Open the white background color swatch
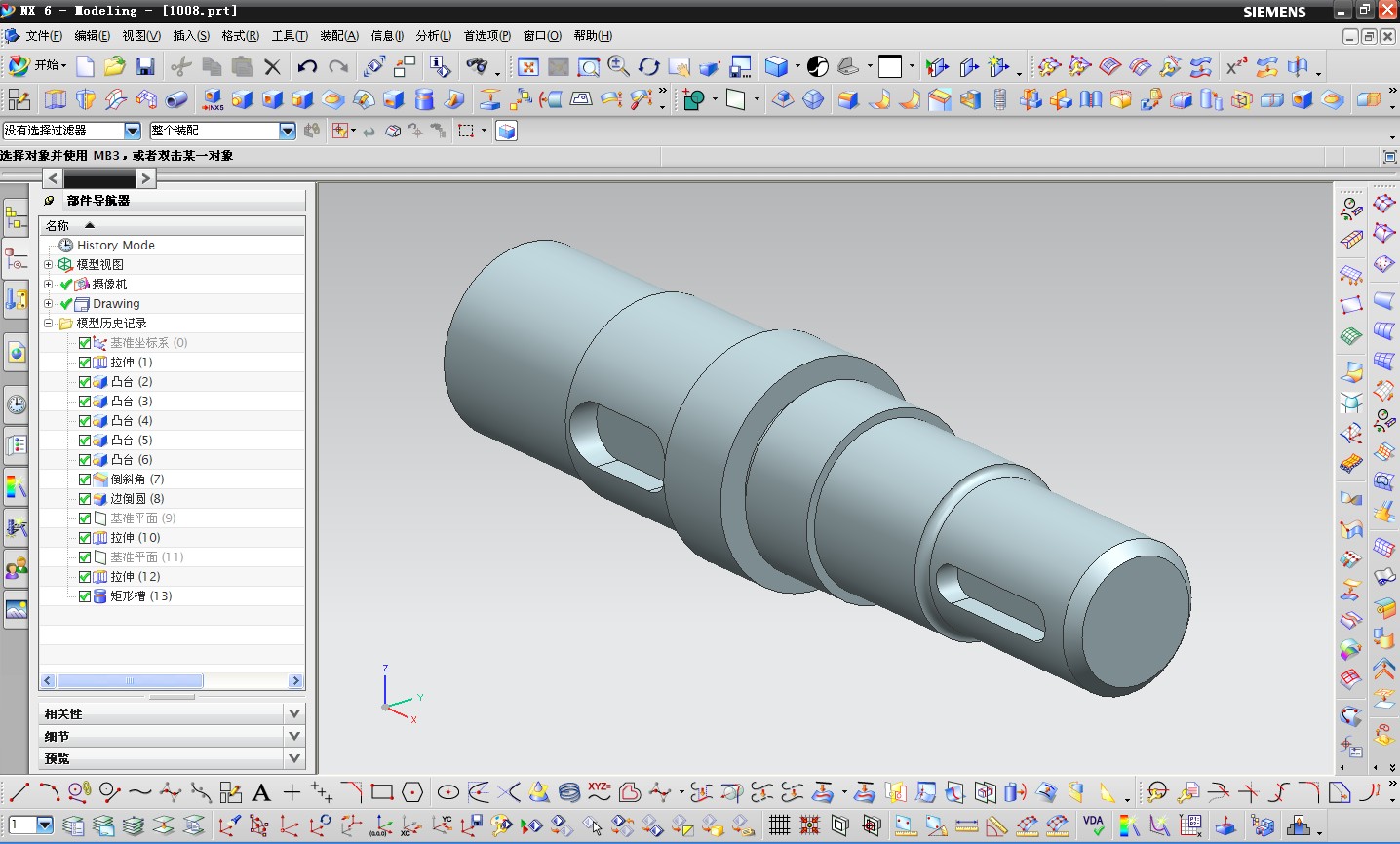Viewport: 1400px width, 844px height. tap(890, 66)
